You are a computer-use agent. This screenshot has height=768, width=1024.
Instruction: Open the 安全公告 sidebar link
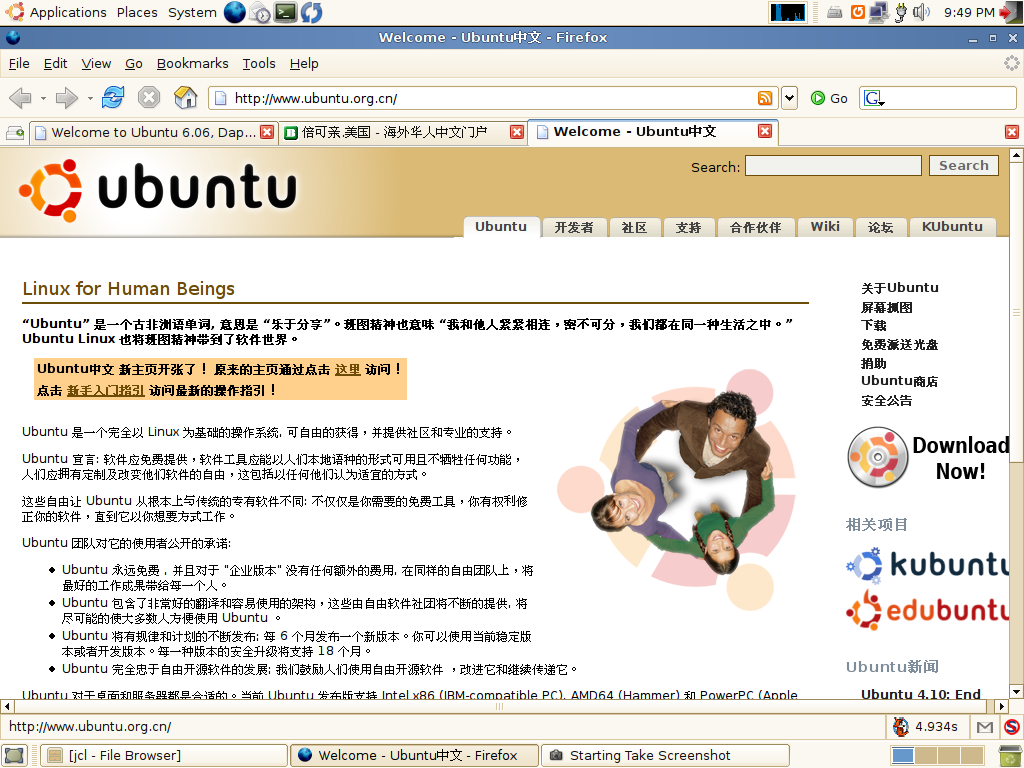coord(886,400)
